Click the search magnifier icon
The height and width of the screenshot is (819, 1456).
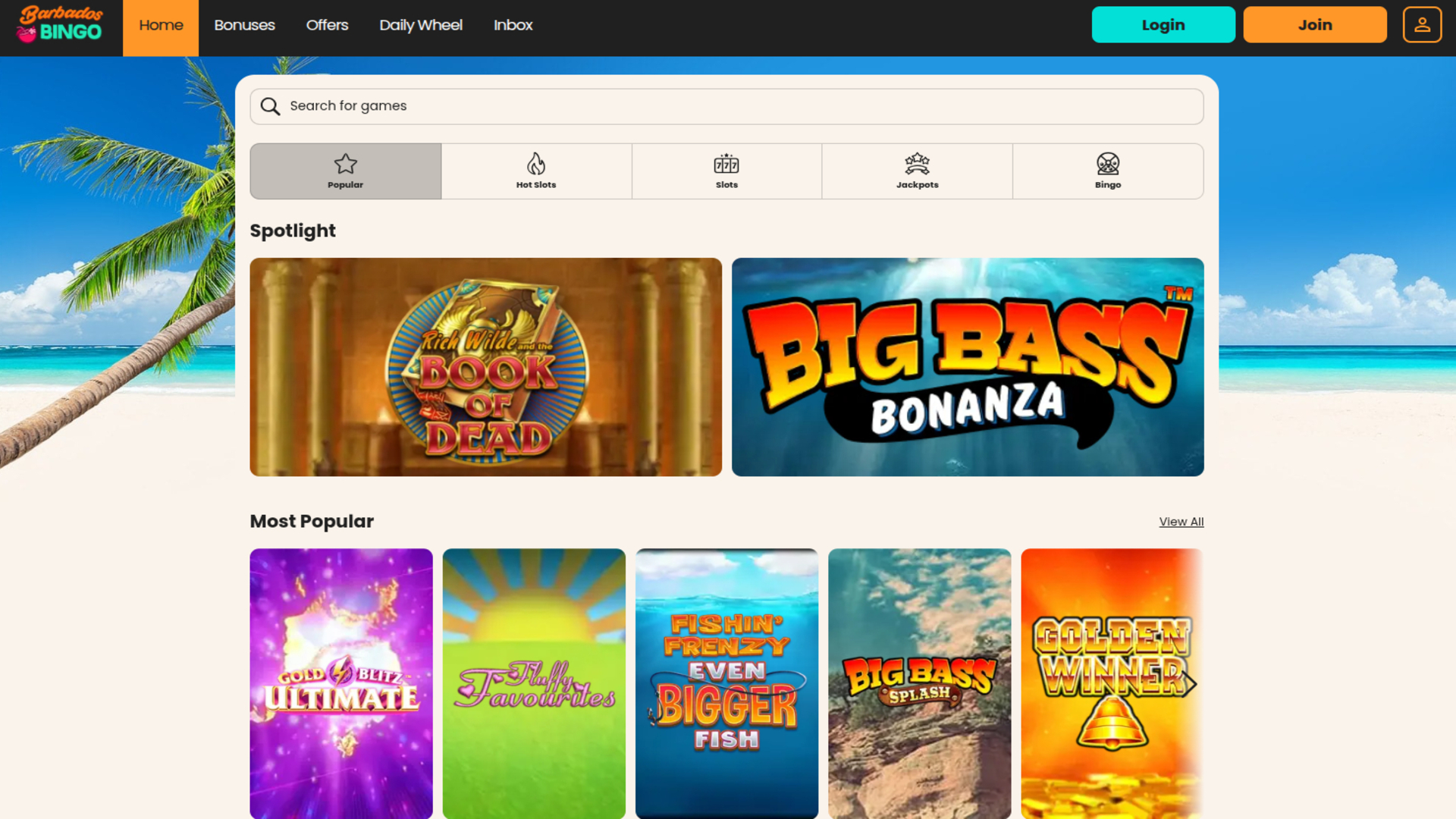[271, 106]
